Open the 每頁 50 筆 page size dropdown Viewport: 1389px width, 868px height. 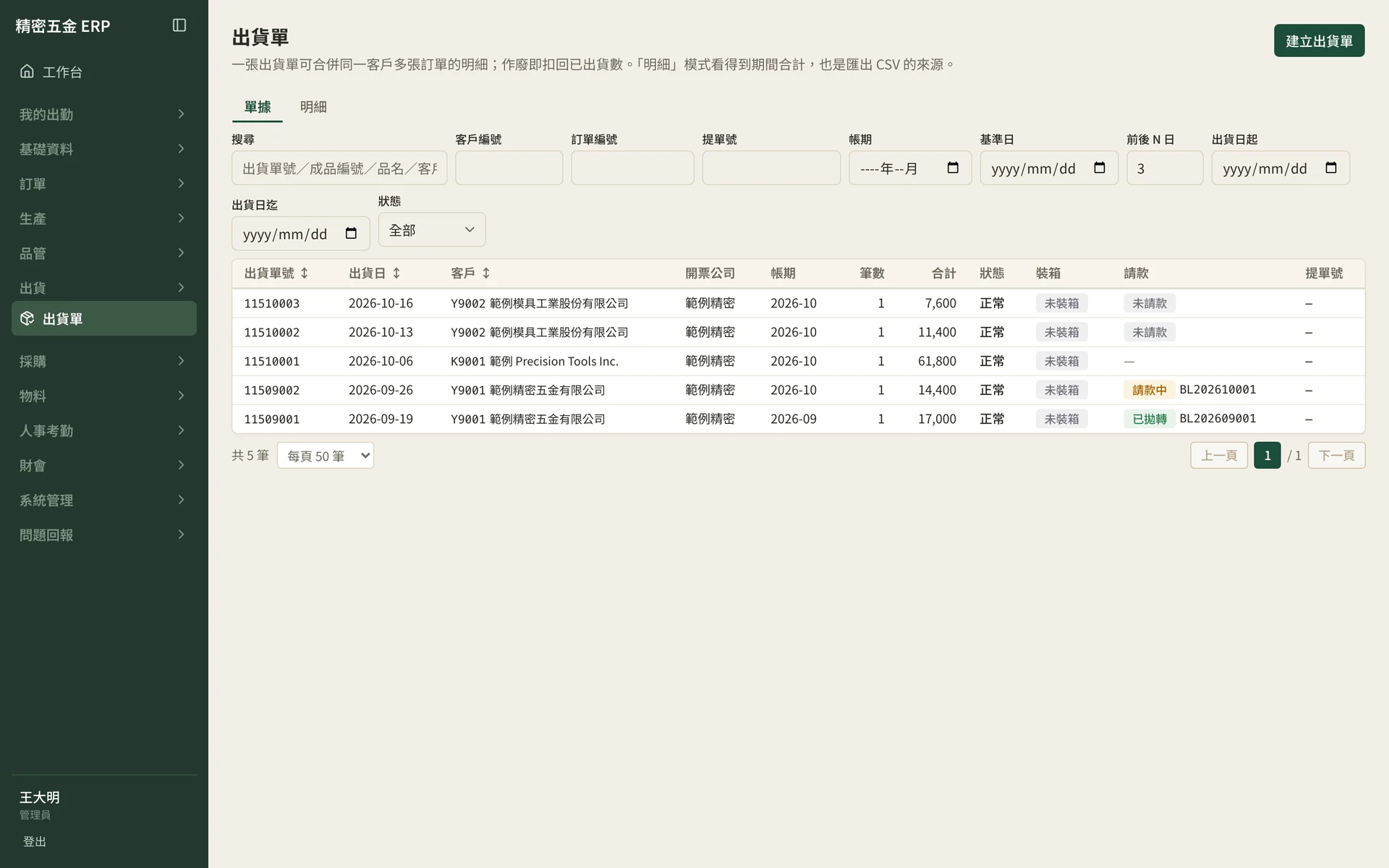326,456
